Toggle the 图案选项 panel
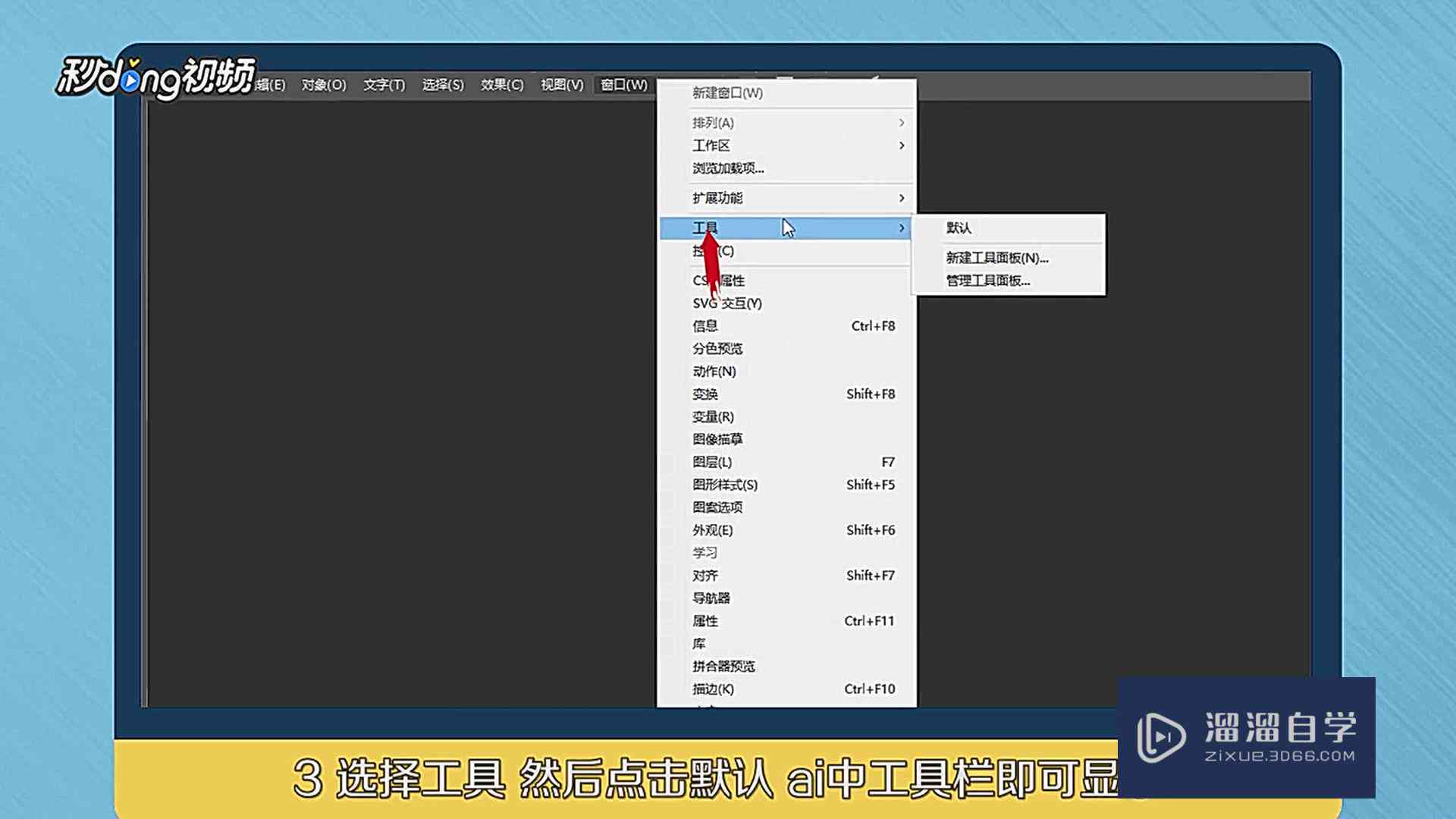1456x819 pixels. (x=787, y=507)
